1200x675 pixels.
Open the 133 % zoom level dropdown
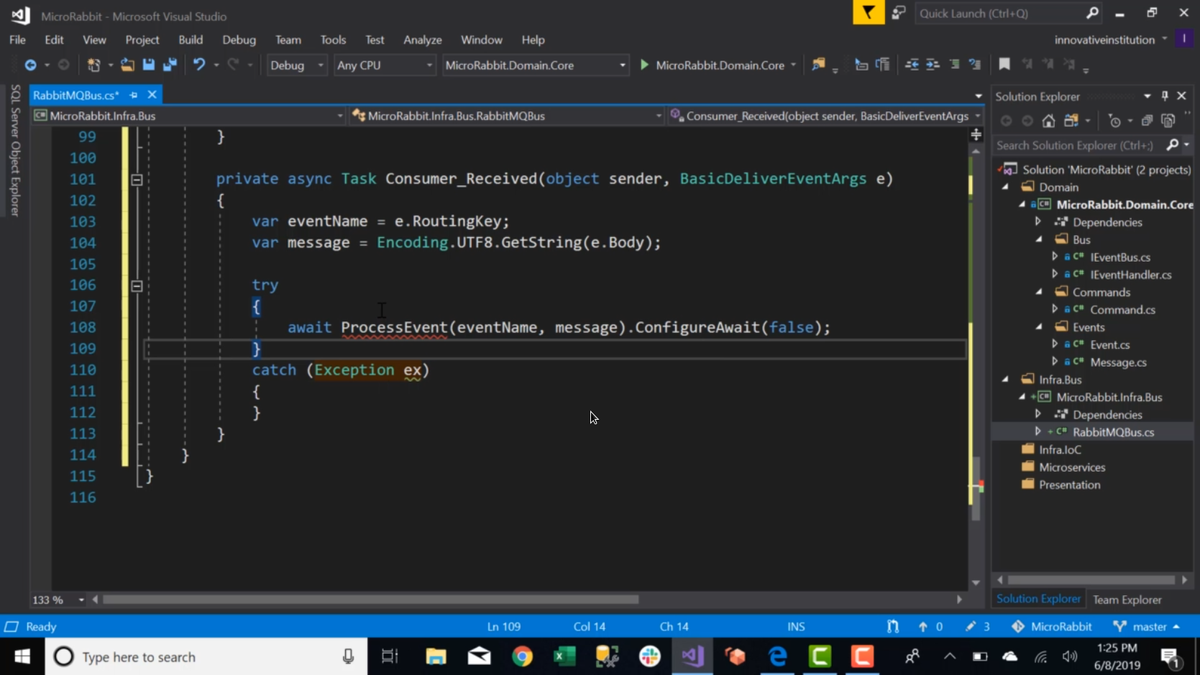58,600
